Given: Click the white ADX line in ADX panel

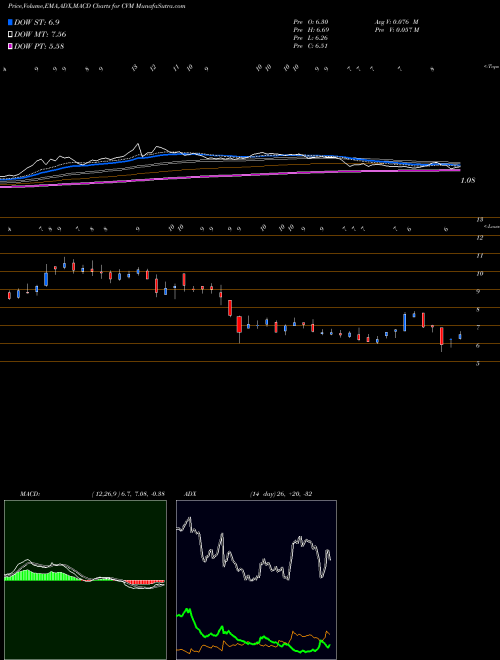Looking at the screenshot, I should click(254, 549).
